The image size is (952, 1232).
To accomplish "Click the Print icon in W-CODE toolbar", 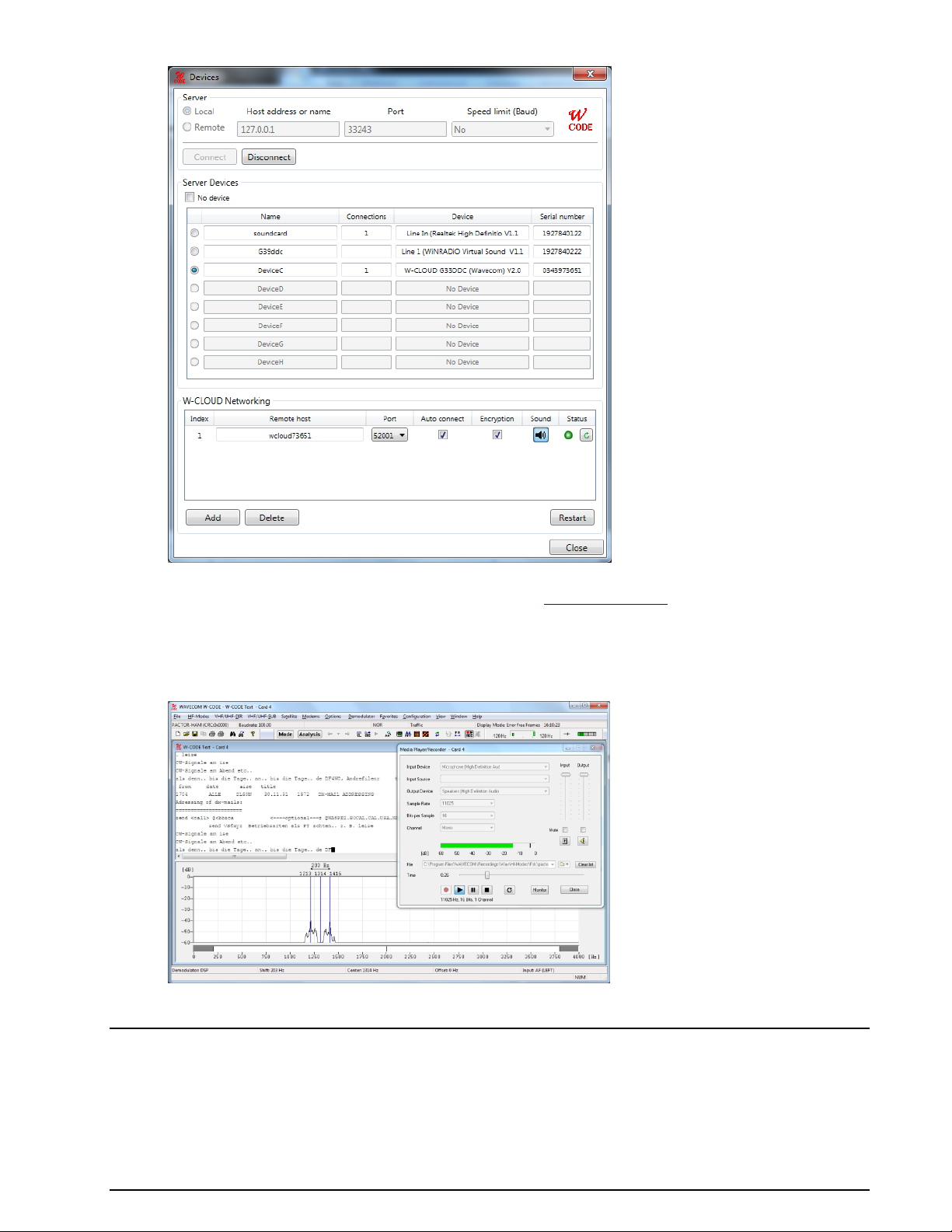I will tap(212, 734).
